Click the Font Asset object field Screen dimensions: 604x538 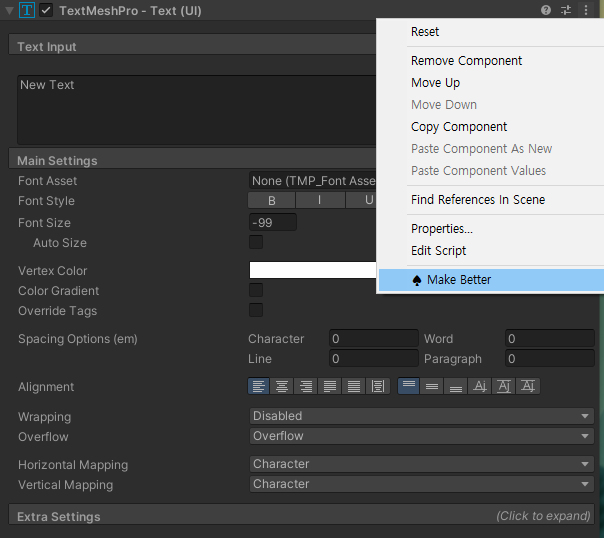tap(312, 181)
